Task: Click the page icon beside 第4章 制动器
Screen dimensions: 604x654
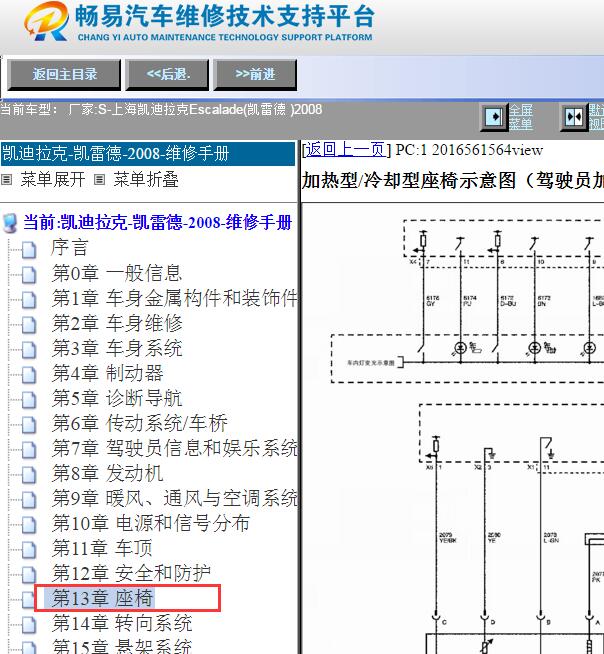Action: [x=29, y=375]
